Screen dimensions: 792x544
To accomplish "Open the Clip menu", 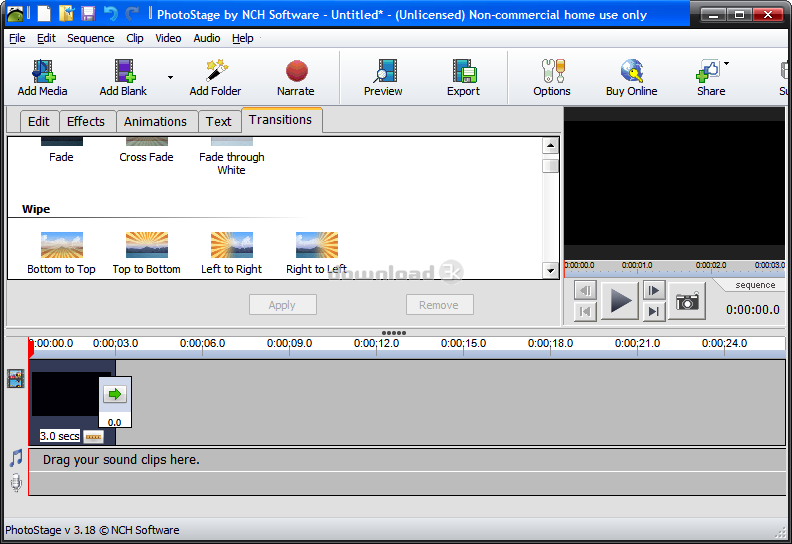I will (x=135, y=38).
